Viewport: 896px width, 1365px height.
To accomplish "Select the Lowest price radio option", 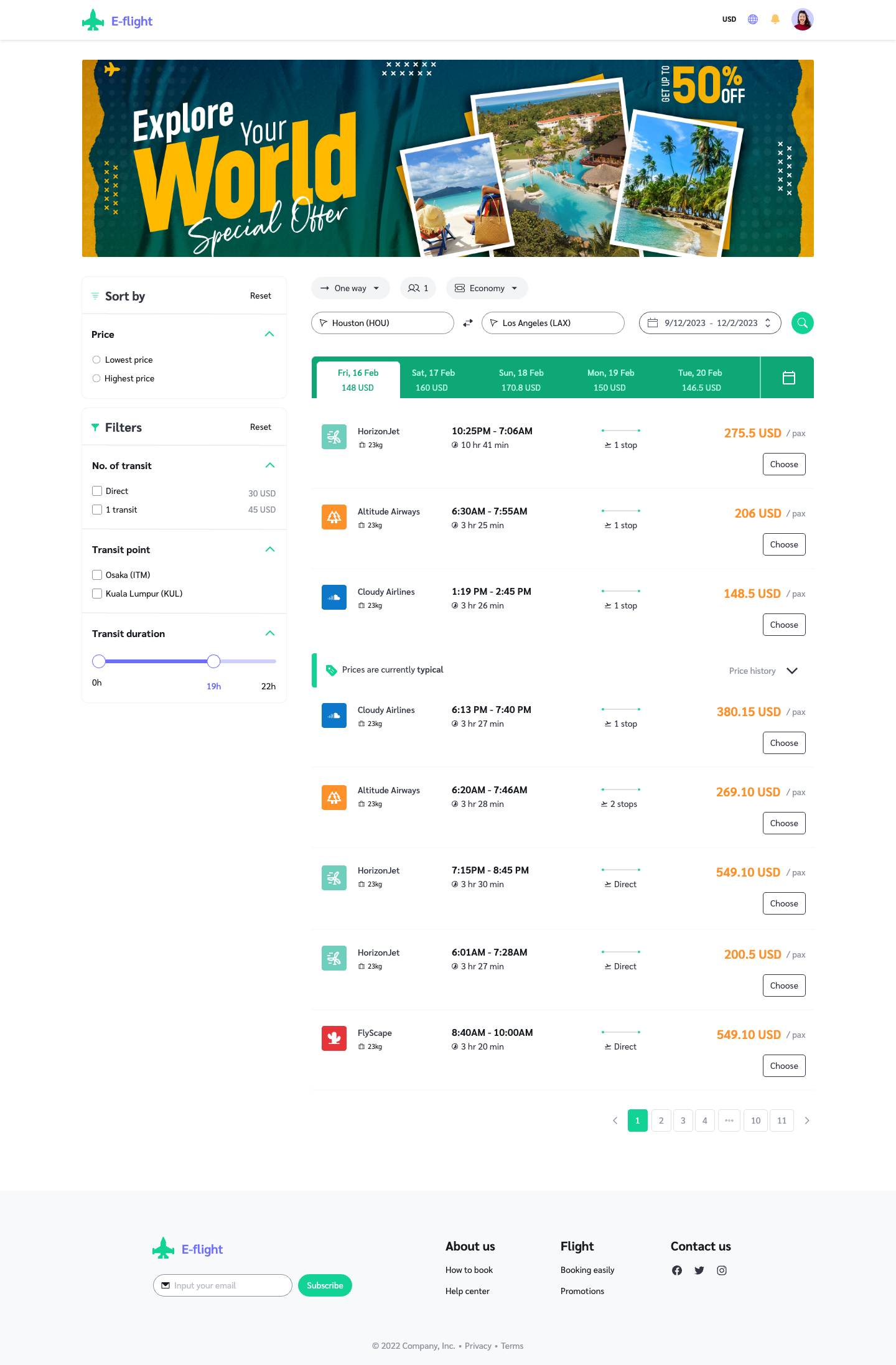I will click(x=96, y=360).
